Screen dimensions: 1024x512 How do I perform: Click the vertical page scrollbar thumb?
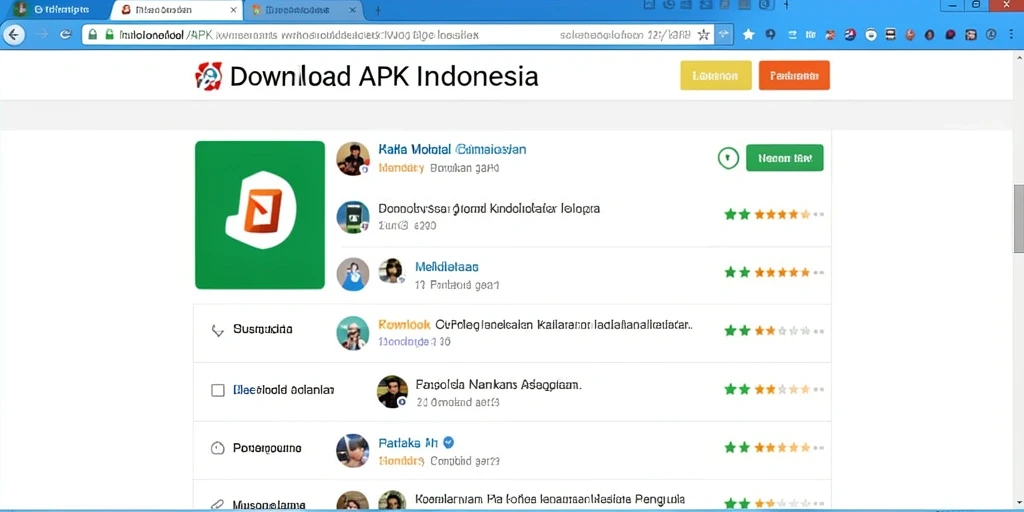coord(1018,218)
